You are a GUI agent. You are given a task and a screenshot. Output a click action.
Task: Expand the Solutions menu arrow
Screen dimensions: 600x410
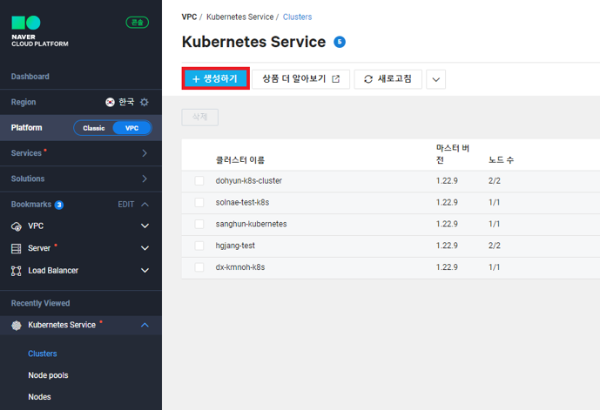coord(144,179)
